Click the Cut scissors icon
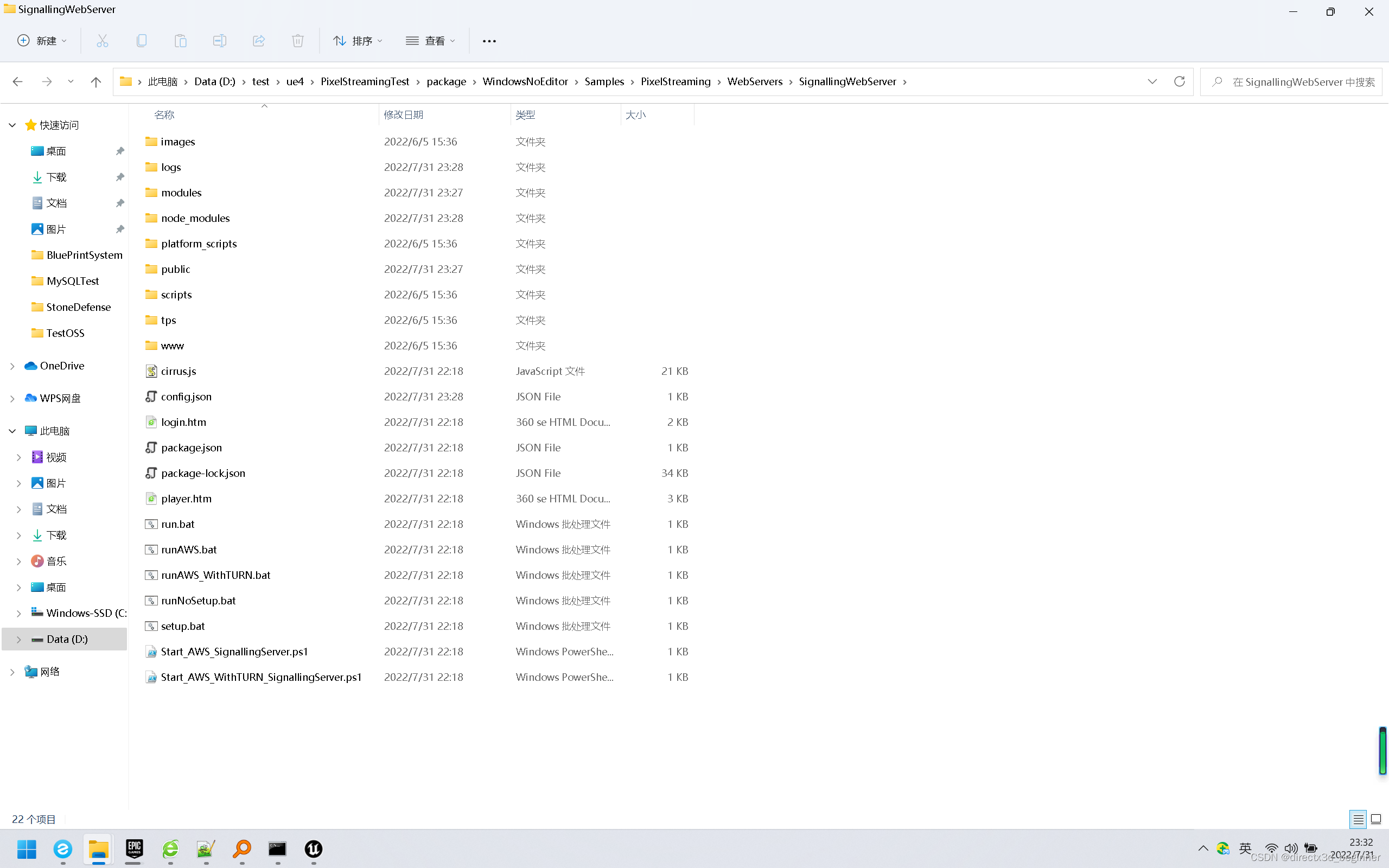 pos(102,41)
